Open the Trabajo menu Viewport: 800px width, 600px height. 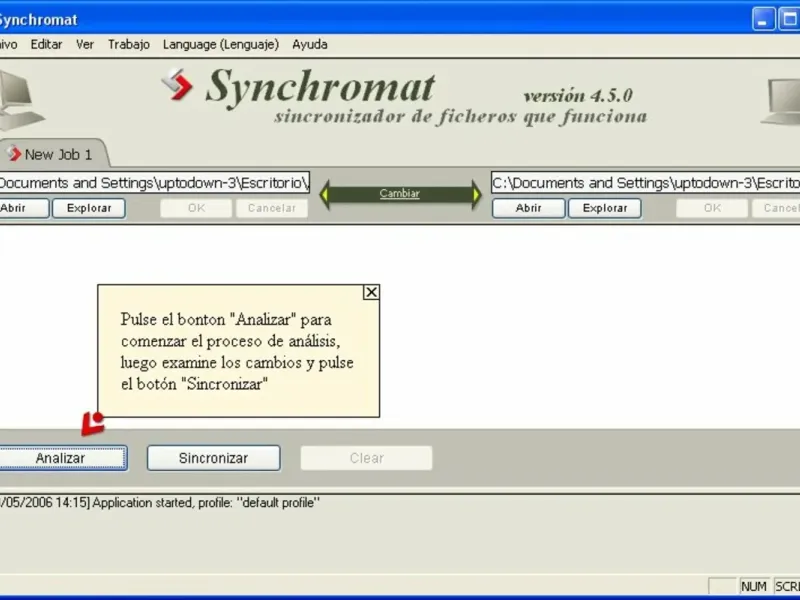point(129,44)
